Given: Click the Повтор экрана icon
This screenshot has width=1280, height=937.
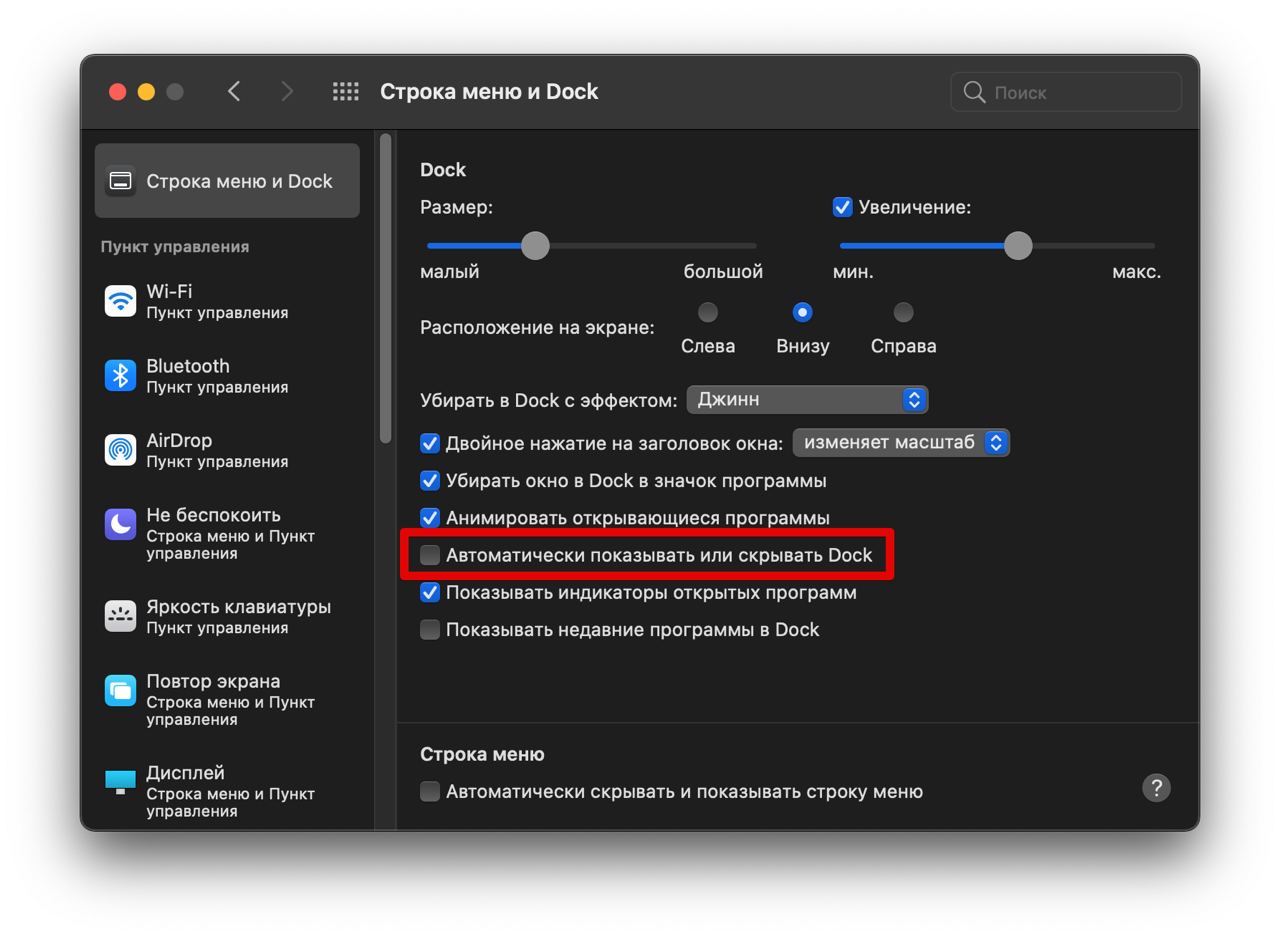Looking at the screenshot, I should 120,690.
